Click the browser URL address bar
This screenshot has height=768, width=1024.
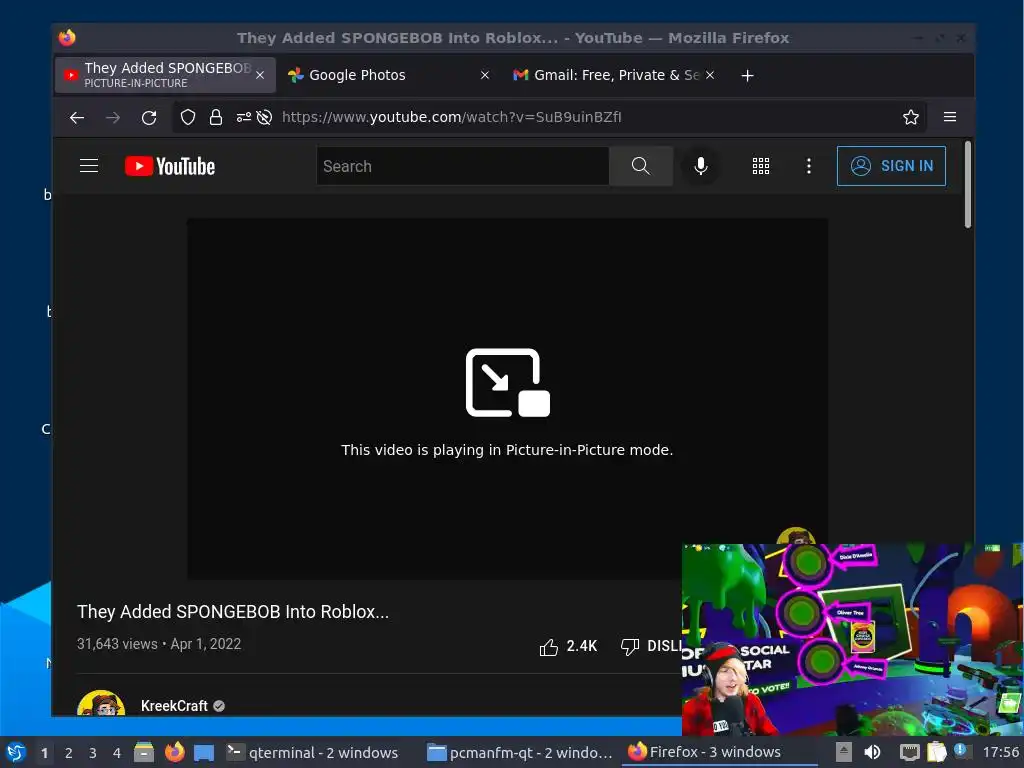click(549, 118)
